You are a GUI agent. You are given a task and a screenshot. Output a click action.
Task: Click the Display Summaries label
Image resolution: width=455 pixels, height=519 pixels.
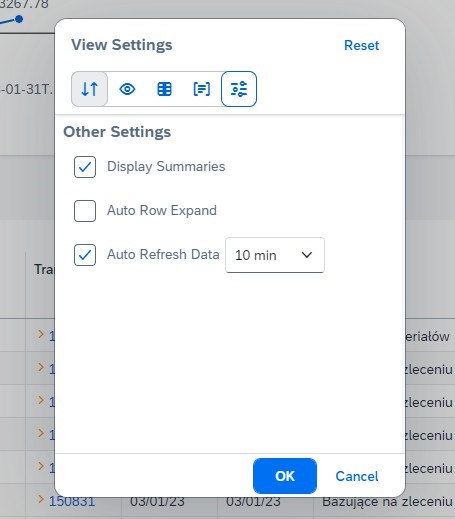coord(166,166)
